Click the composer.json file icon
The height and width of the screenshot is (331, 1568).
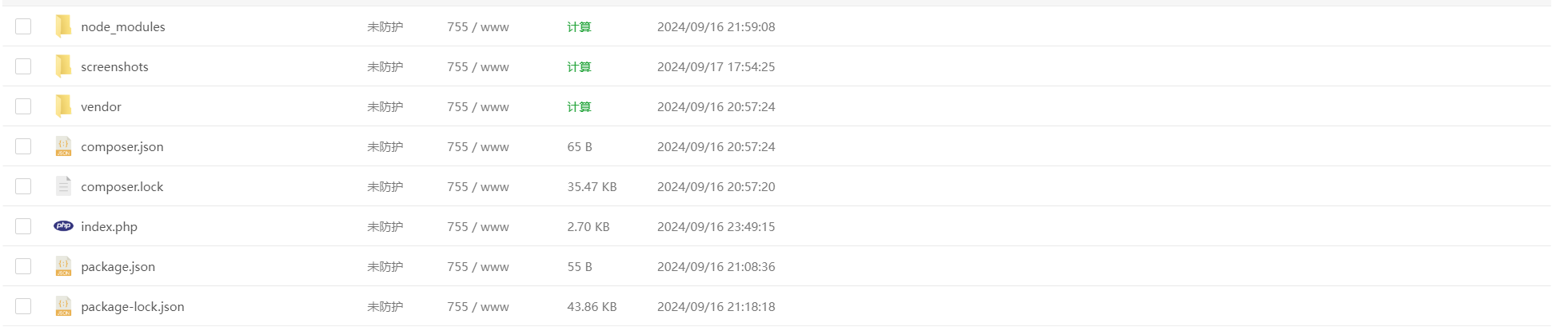pos(63,146)
